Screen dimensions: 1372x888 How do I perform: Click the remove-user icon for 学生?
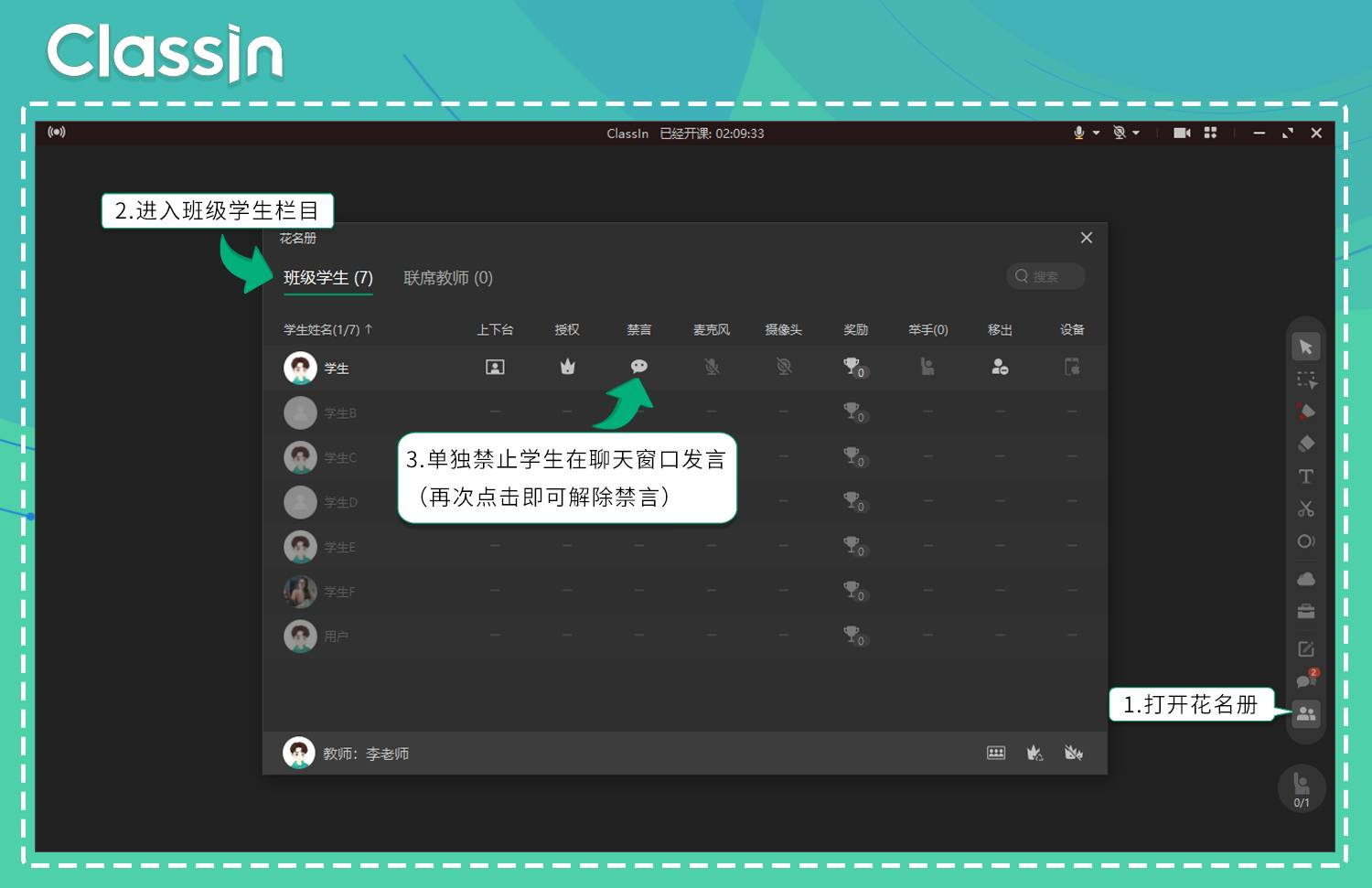click(1000, 367)
